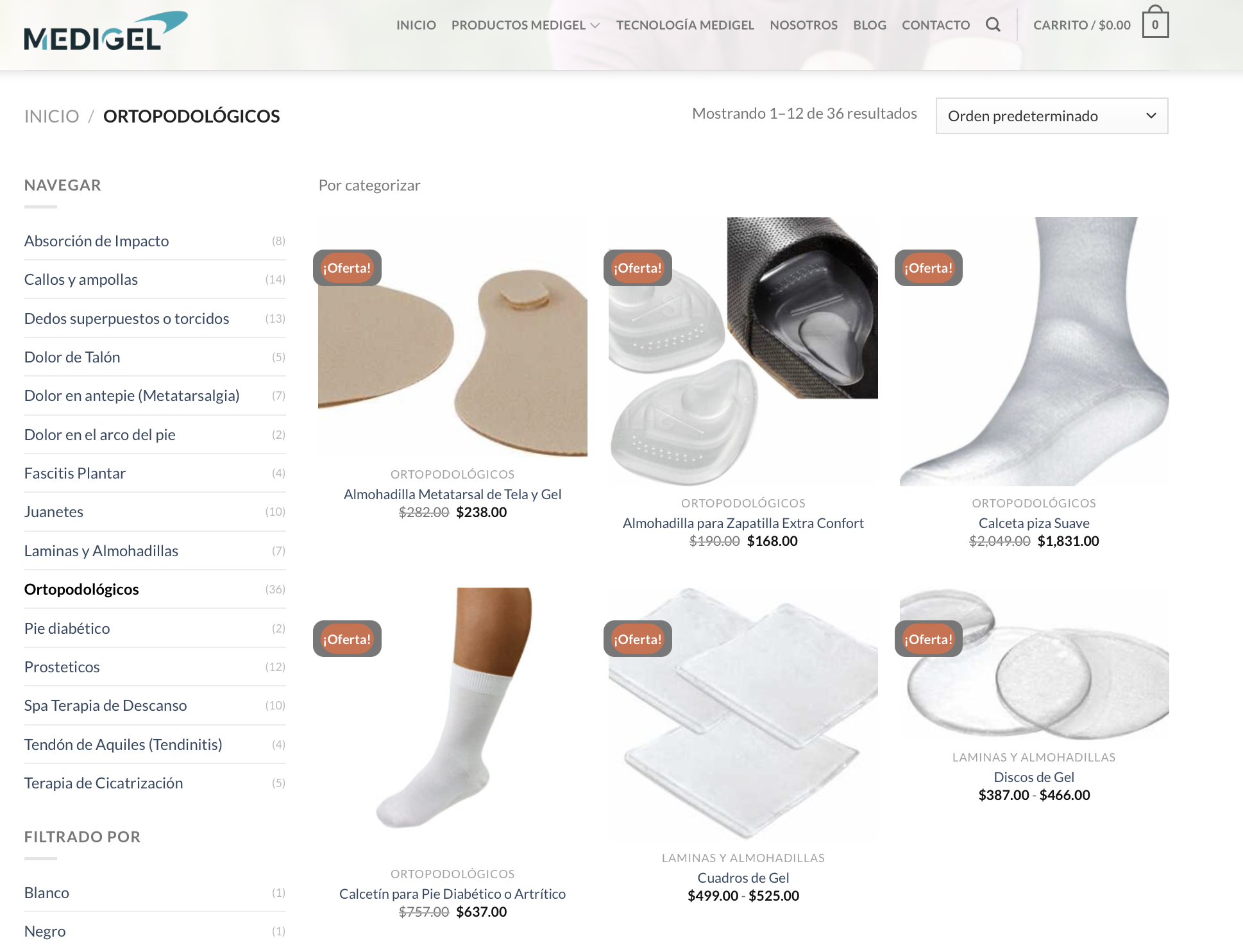Click the Inicio breadcrumb link
Image resolution: width=1243 pixels, height=952 pixels.
[x=52, y=116]
